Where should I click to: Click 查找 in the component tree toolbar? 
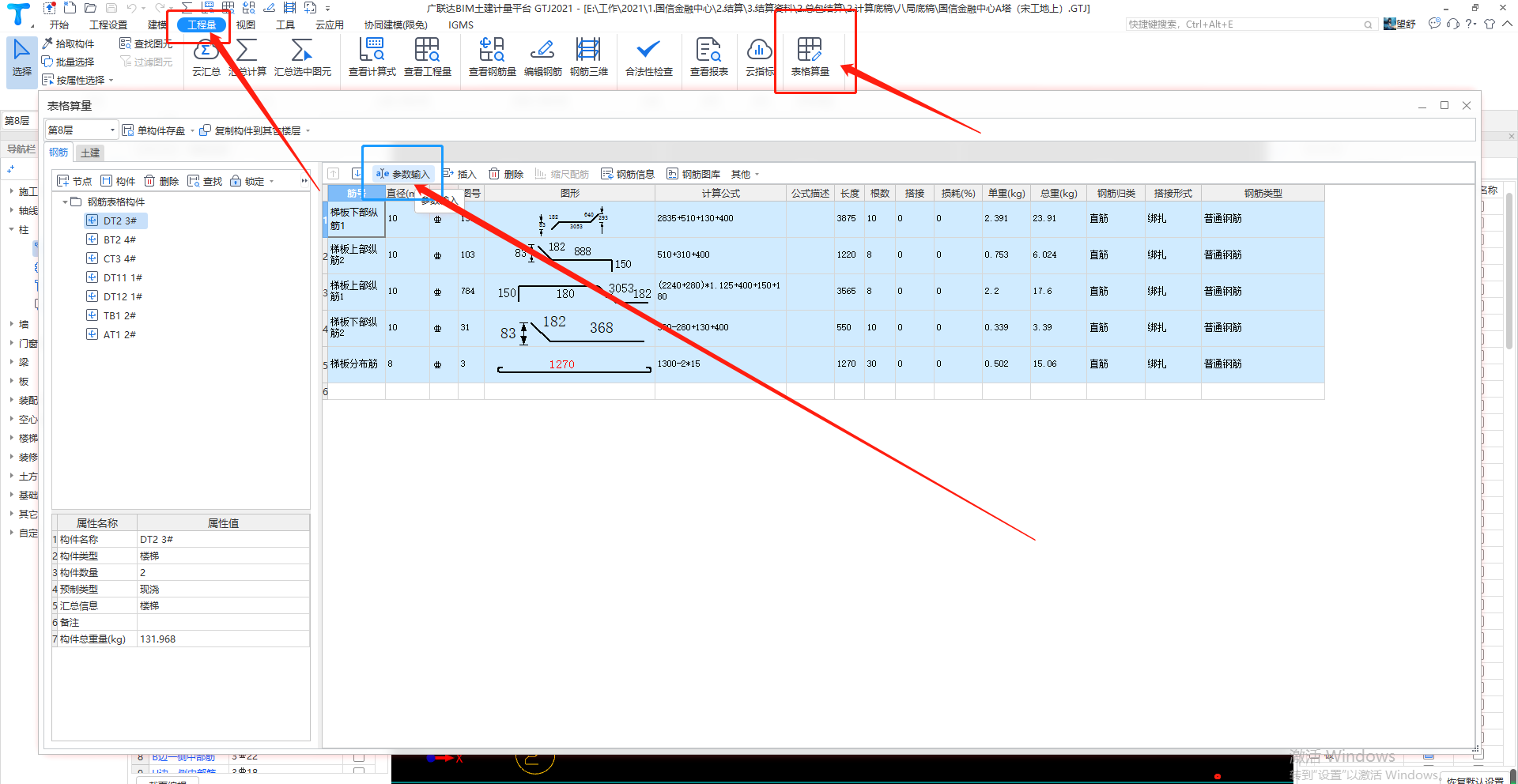point(206,181)
